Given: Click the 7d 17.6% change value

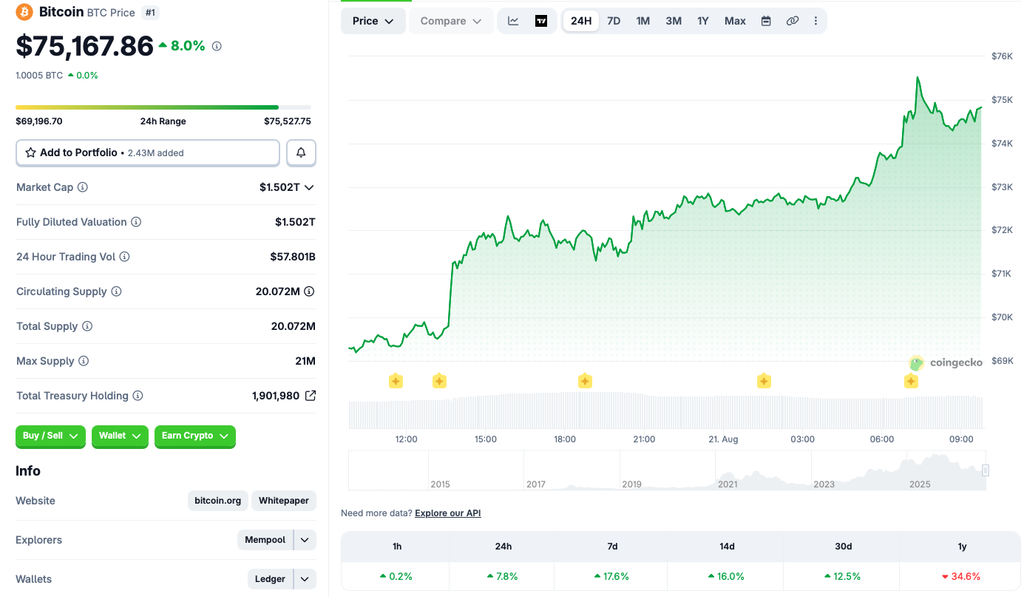Looking at the screenshot, I should (612, 577).
